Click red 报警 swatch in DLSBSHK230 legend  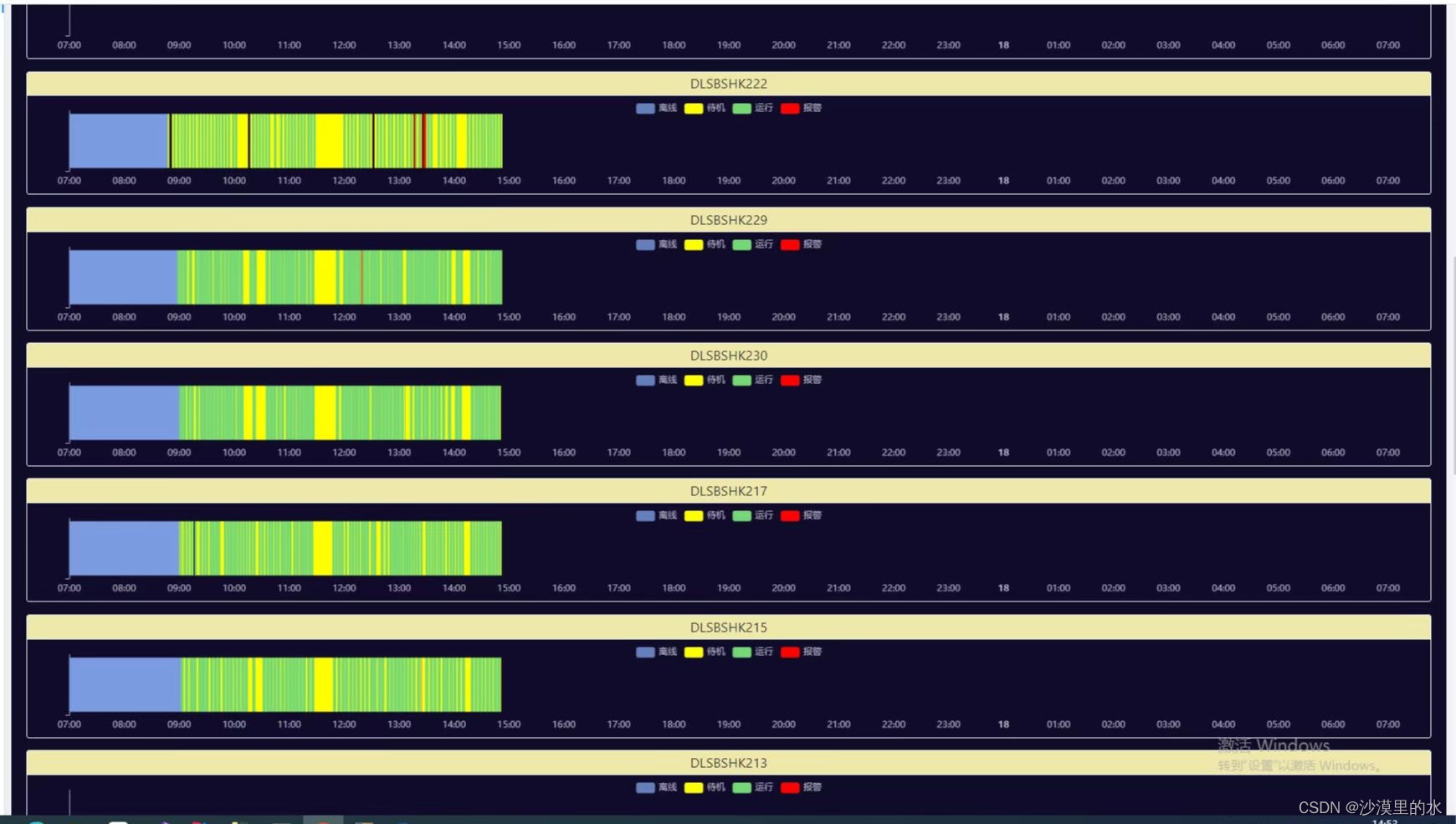point(790,380)
